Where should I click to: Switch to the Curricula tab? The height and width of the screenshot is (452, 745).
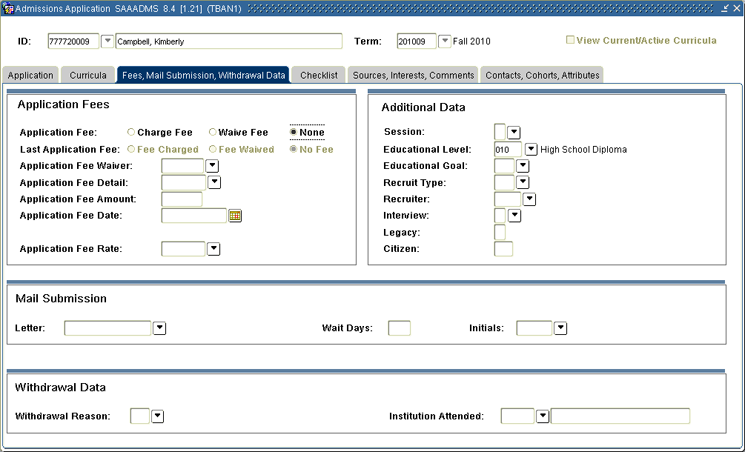(x=88, y=75)
